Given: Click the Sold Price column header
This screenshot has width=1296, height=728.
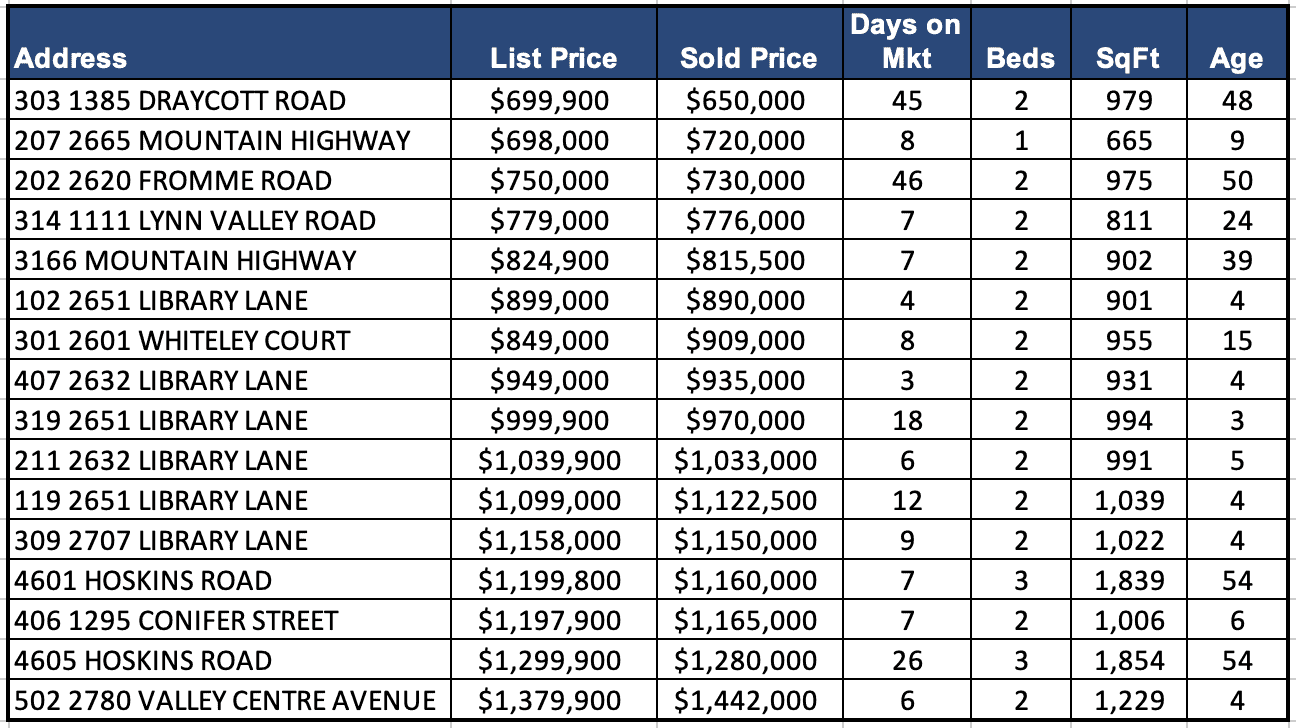Looking at the screenshot, I should tap(748, 58).
